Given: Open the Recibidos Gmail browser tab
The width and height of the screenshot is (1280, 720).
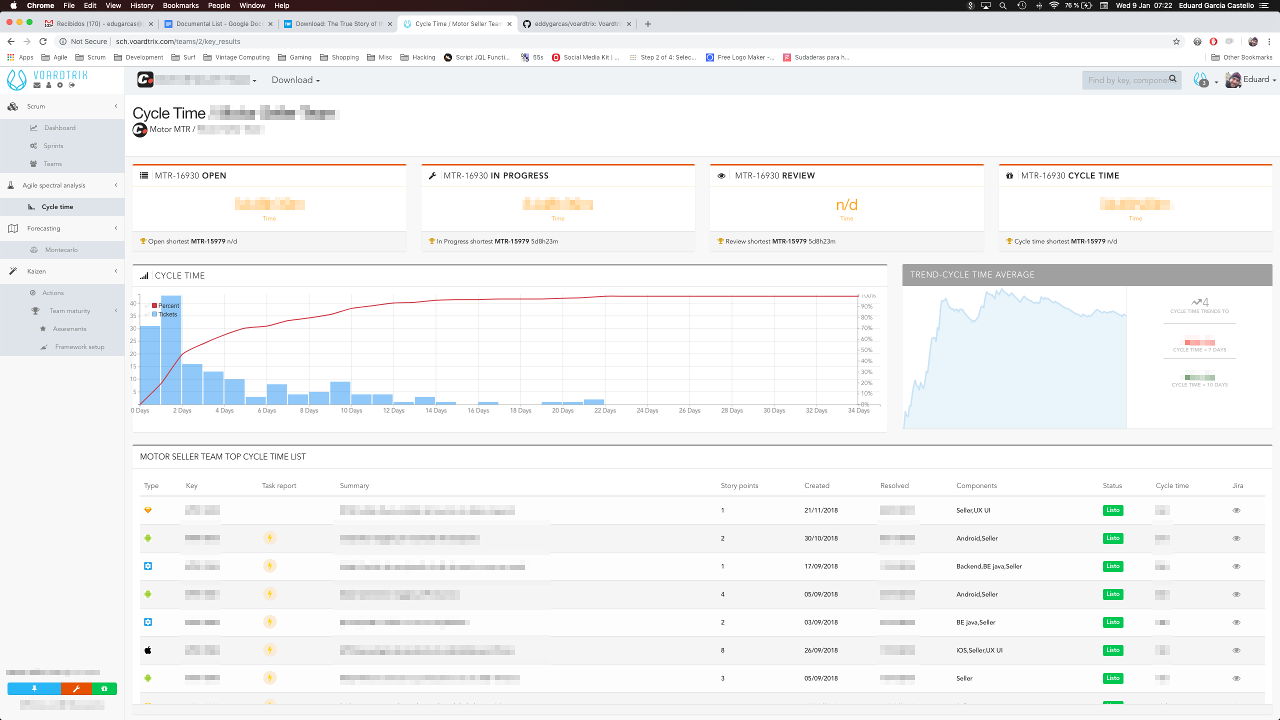Looking at the screenshot, I should pyautogui.click(x=96, y=23).
